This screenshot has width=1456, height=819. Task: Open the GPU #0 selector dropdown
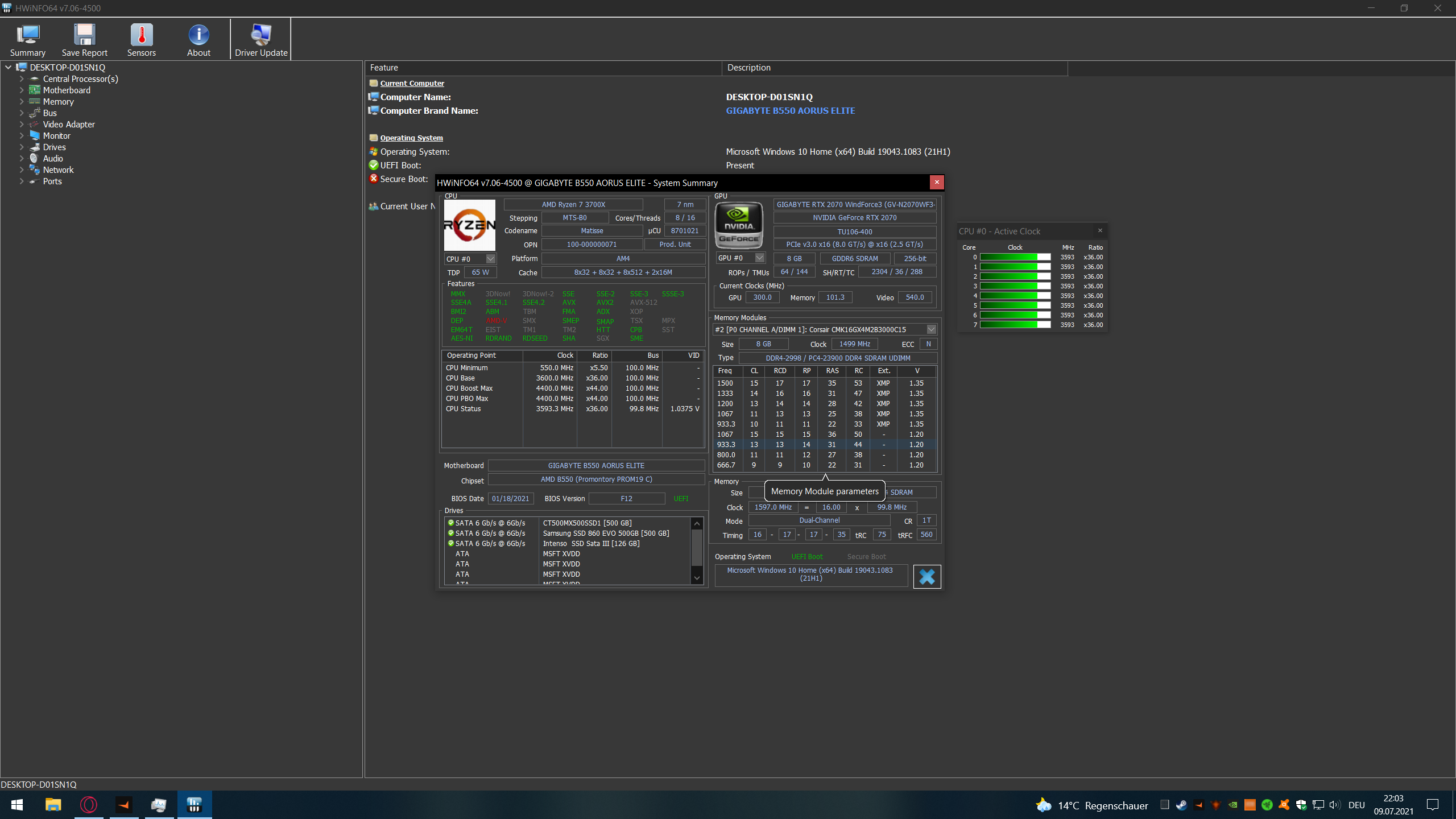[759, 258]
